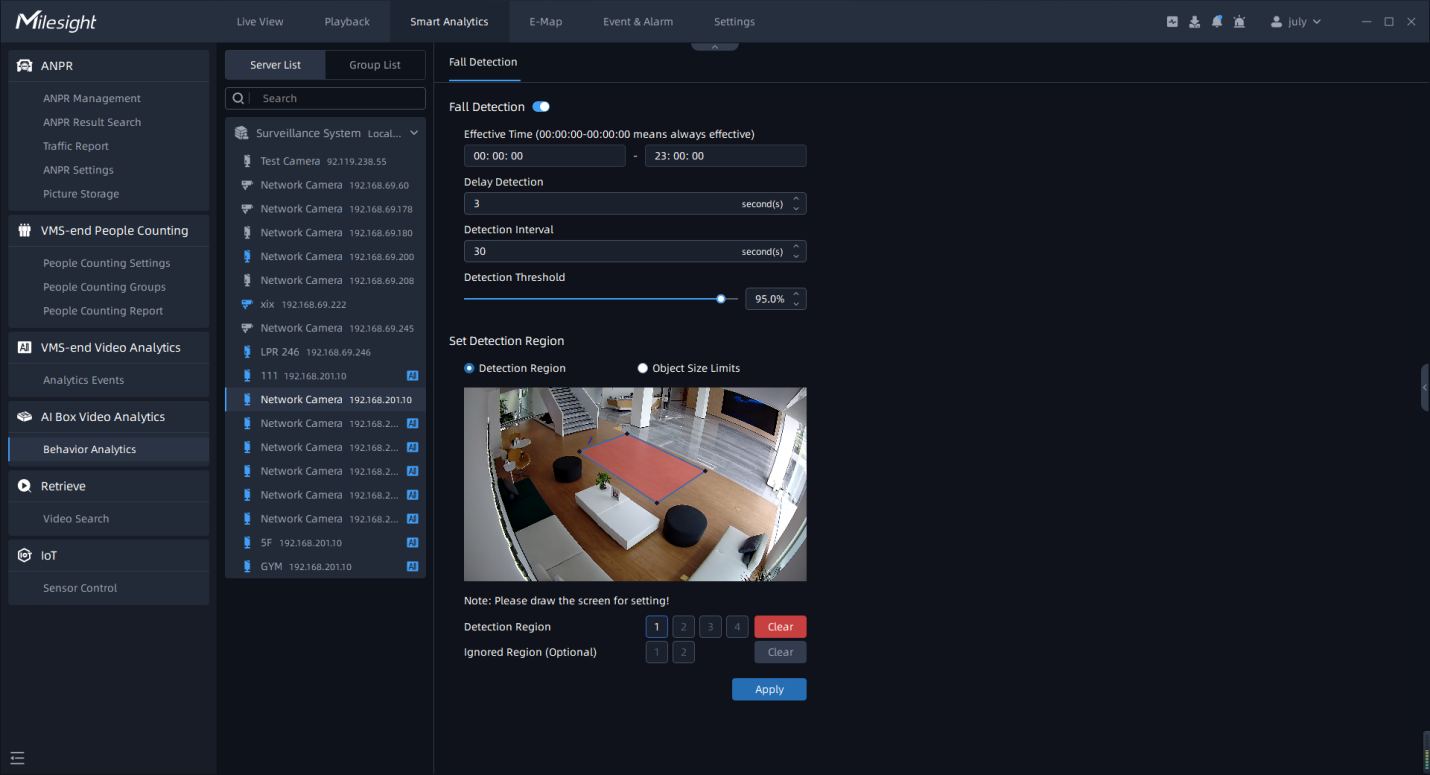Click the Detection Threshold slider handle
The image size is (1430, 775).
point(721,298)
